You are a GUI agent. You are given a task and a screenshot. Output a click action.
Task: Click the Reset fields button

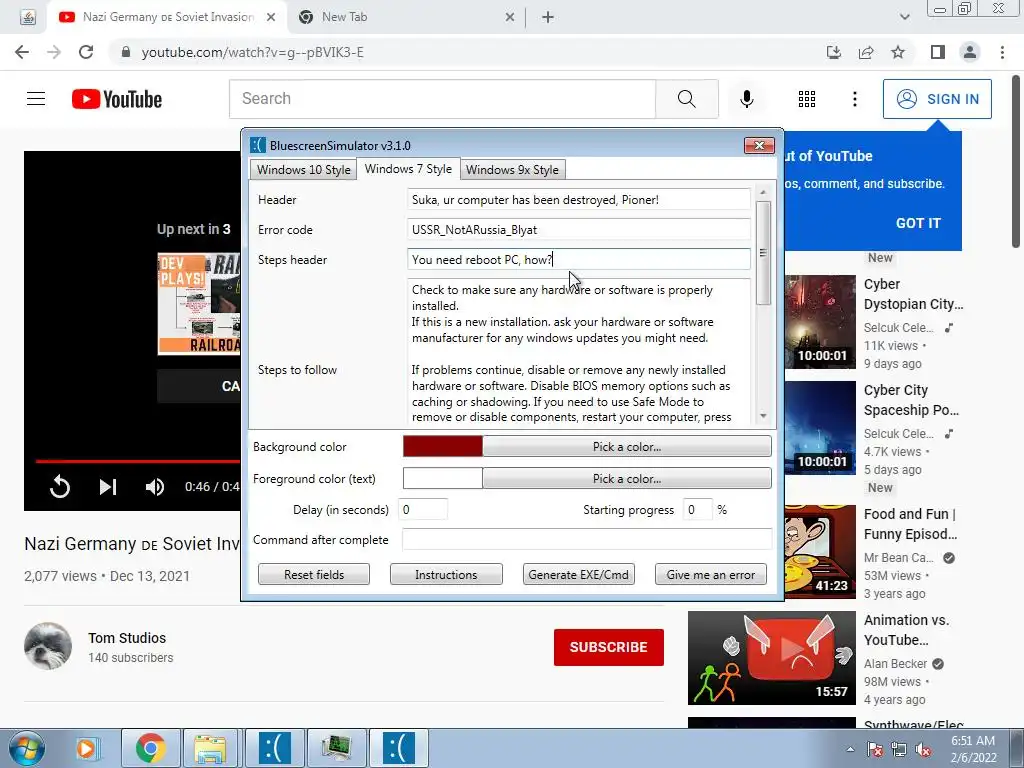313,575
